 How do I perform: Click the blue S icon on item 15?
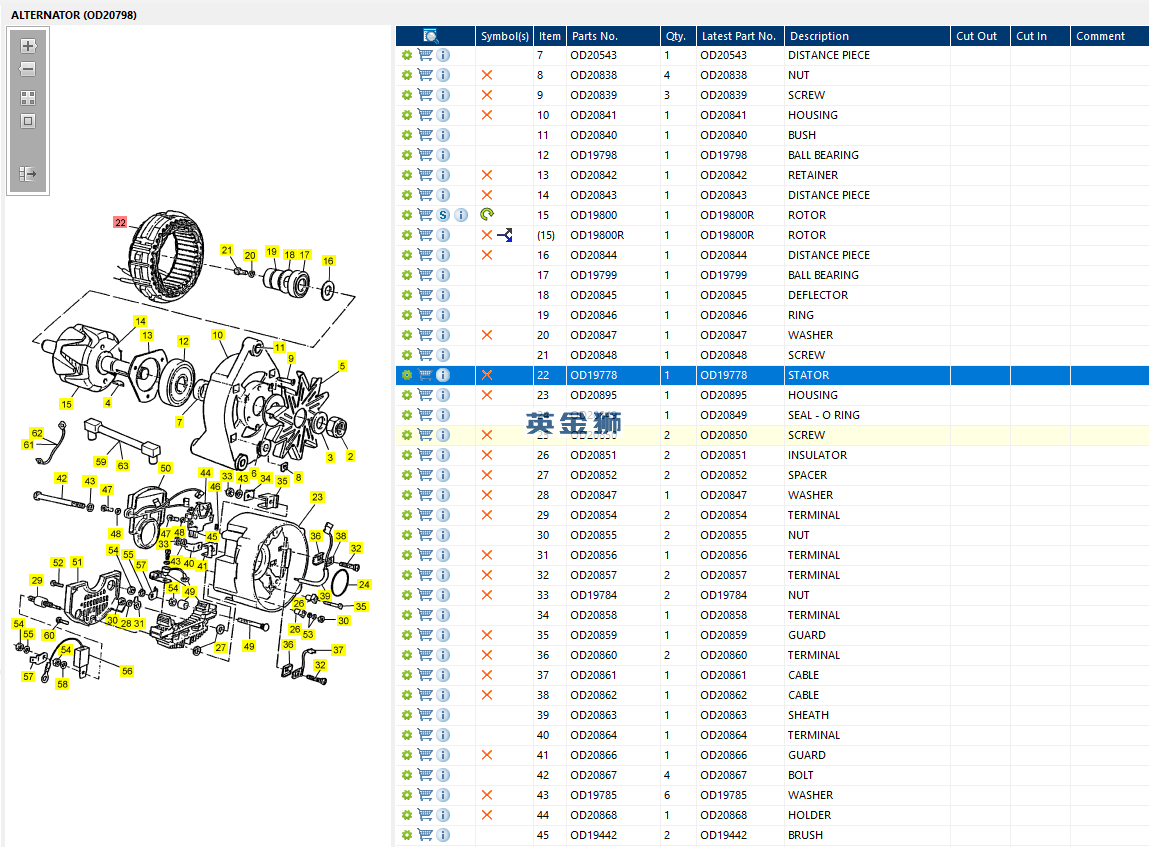click(x=443, y=215)
